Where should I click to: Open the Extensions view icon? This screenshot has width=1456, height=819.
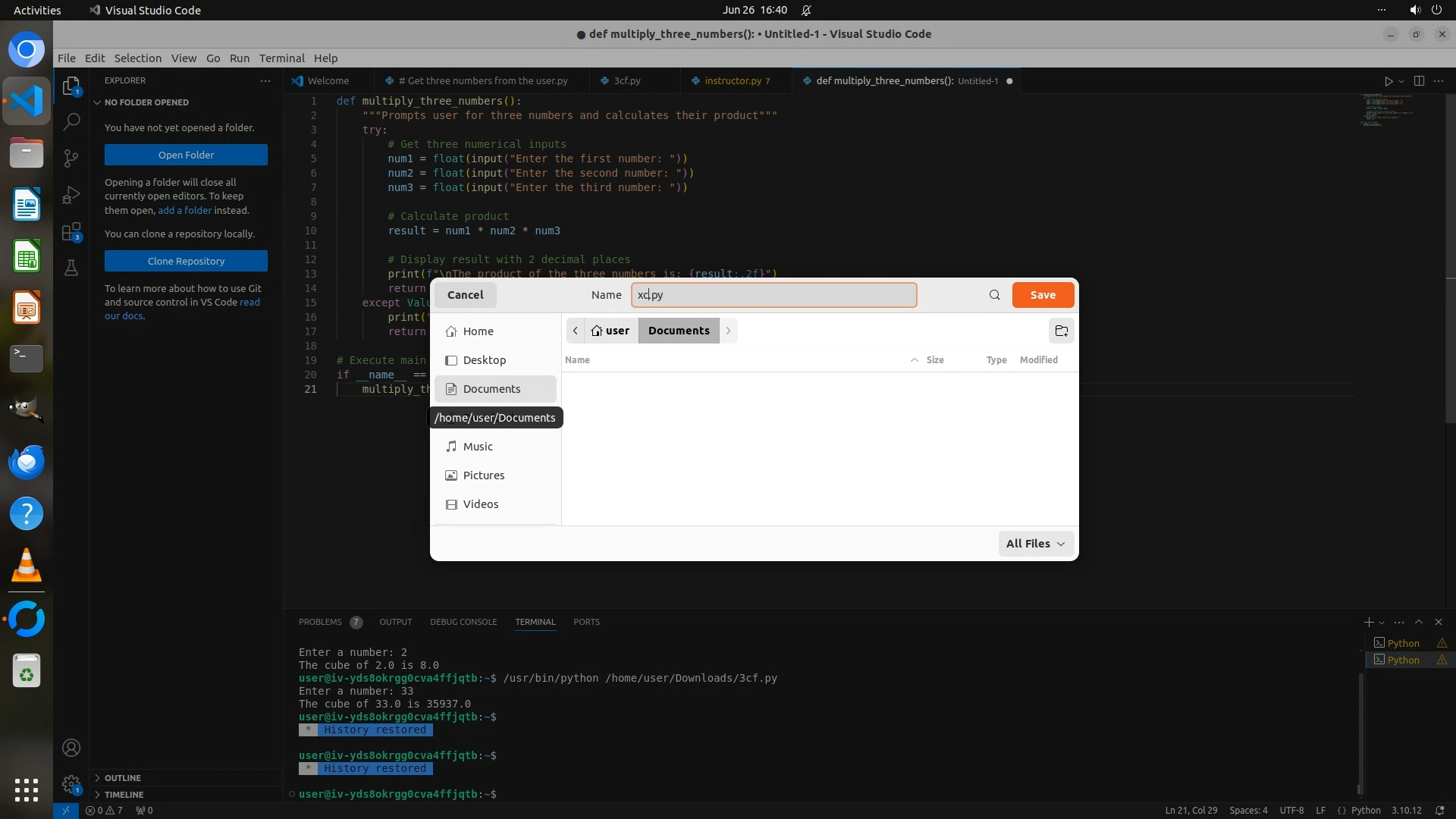point(71,232)
